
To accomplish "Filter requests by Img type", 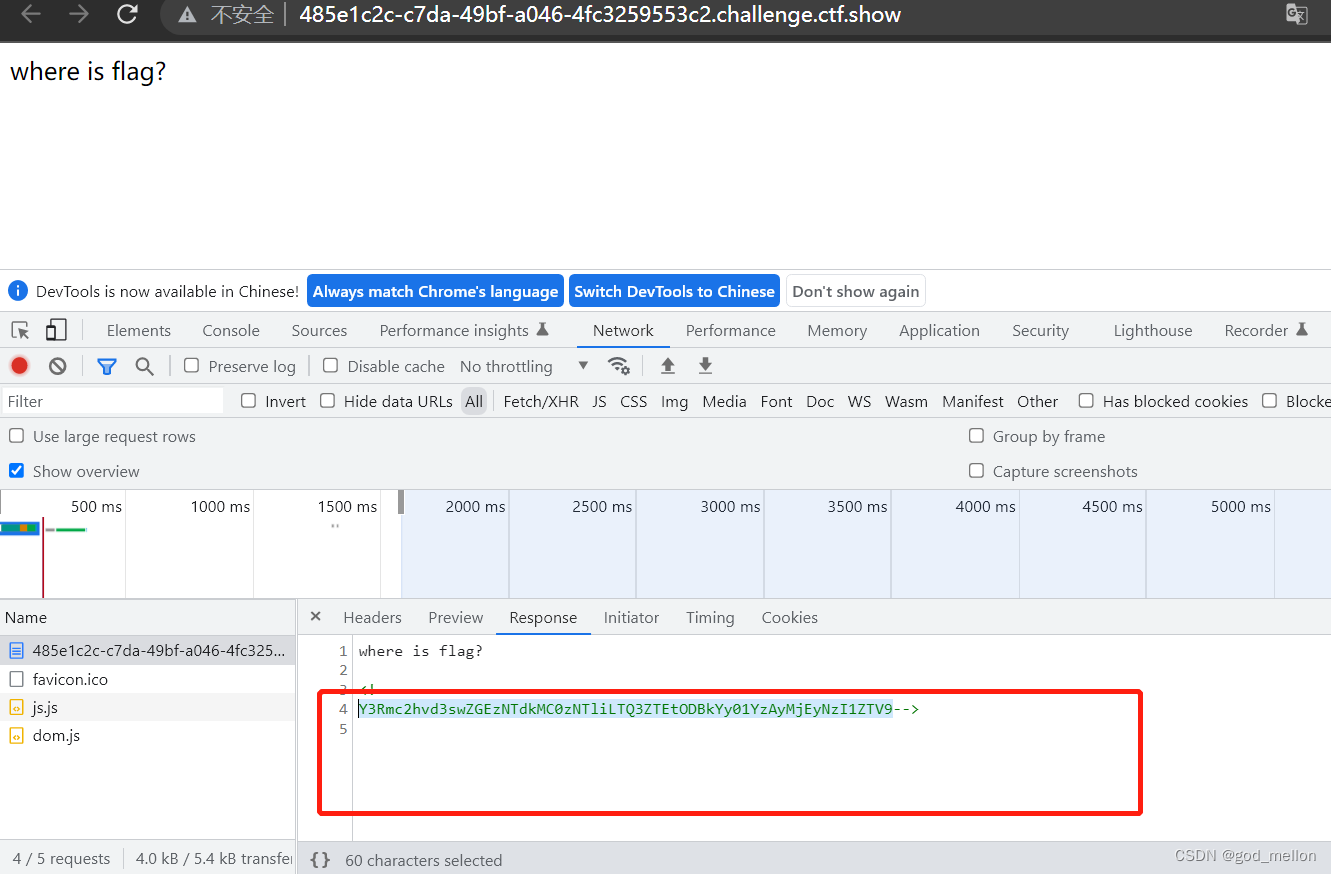I will (x=675, y=401).
